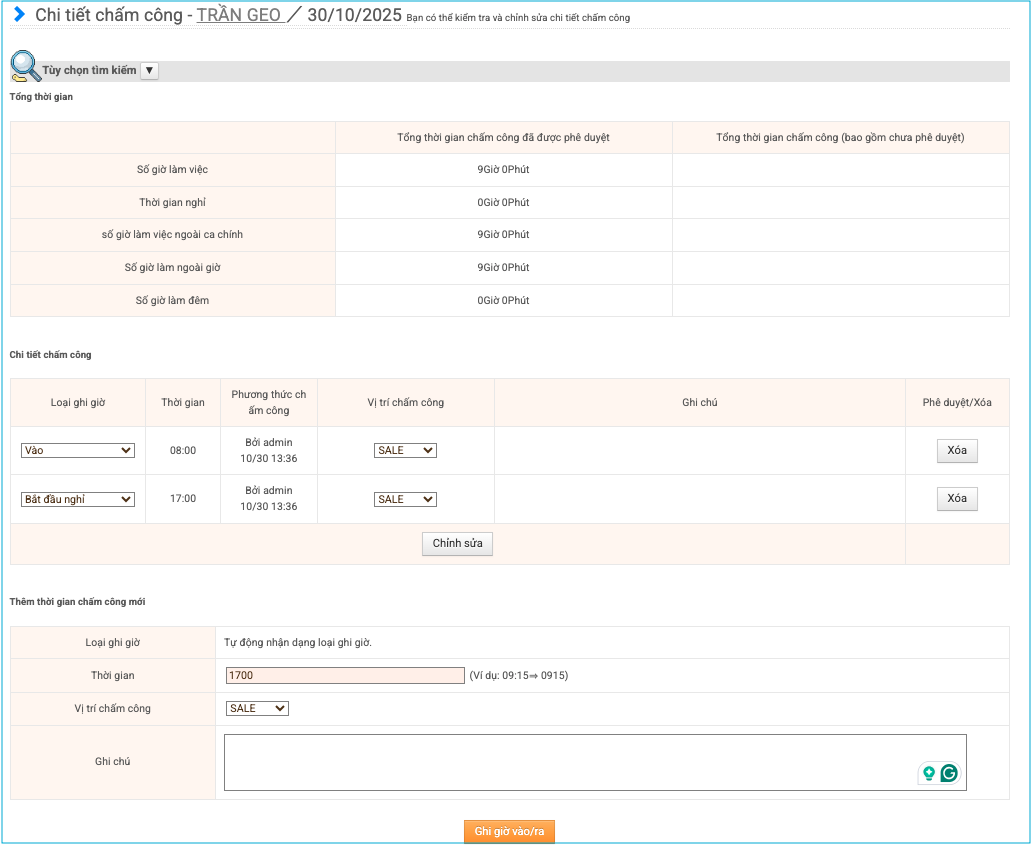Open the TRẦN GEO employee link
This screenshot has width=1032, height=845.
click(x=239, y=15)
